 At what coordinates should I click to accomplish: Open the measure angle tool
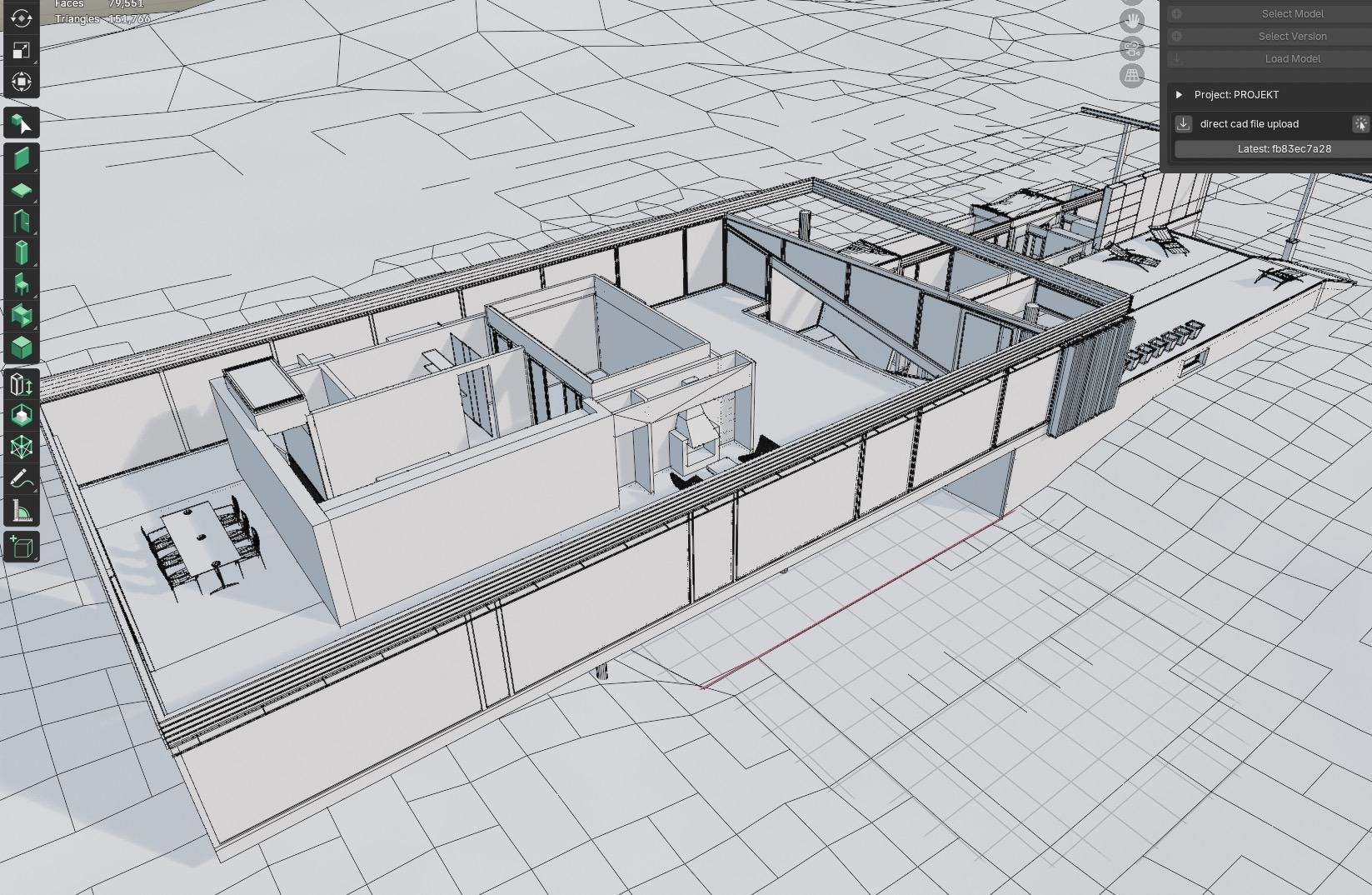click(22, 510)
